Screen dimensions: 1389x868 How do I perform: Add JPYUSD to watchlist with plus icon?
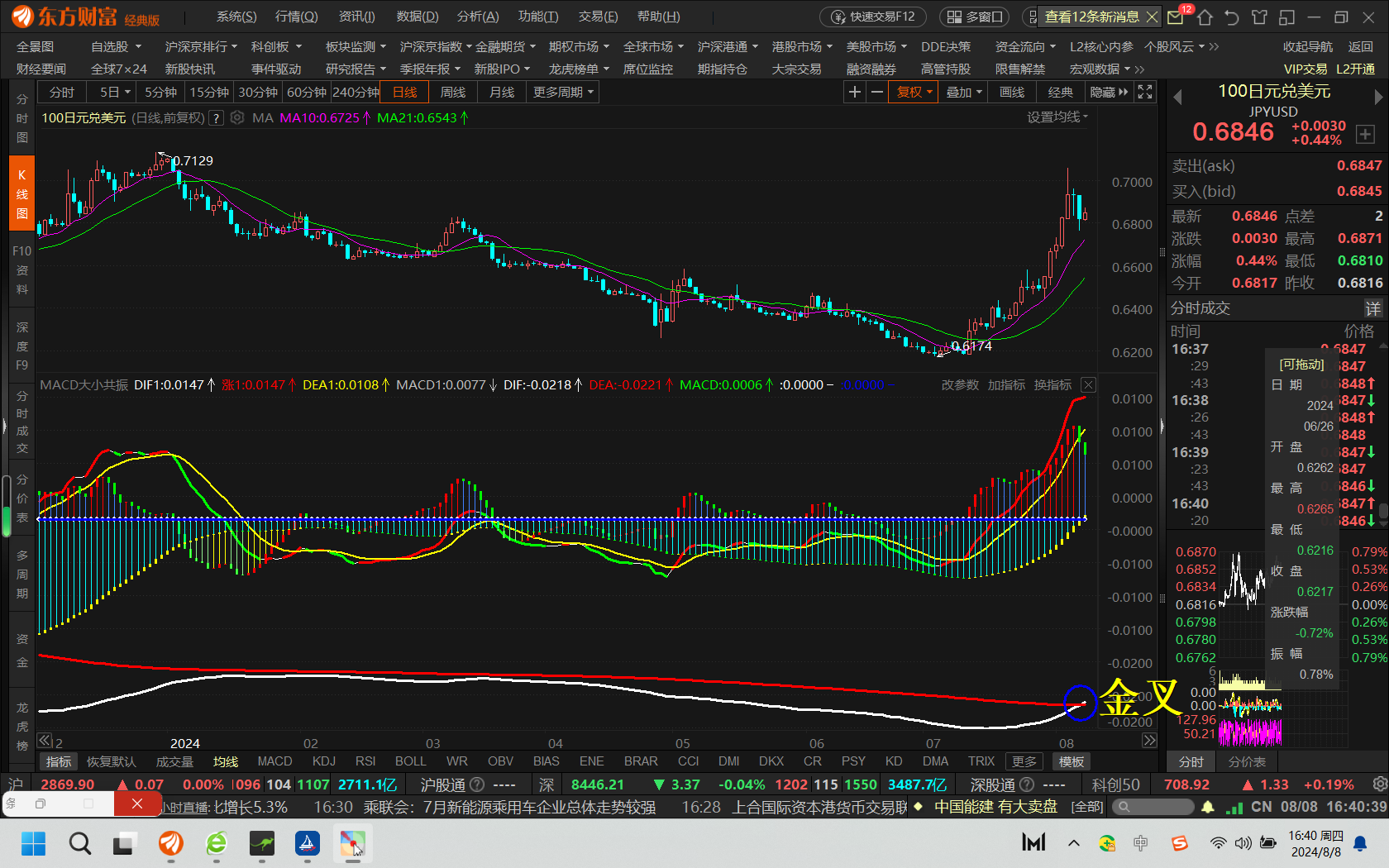coord(1365,134)
